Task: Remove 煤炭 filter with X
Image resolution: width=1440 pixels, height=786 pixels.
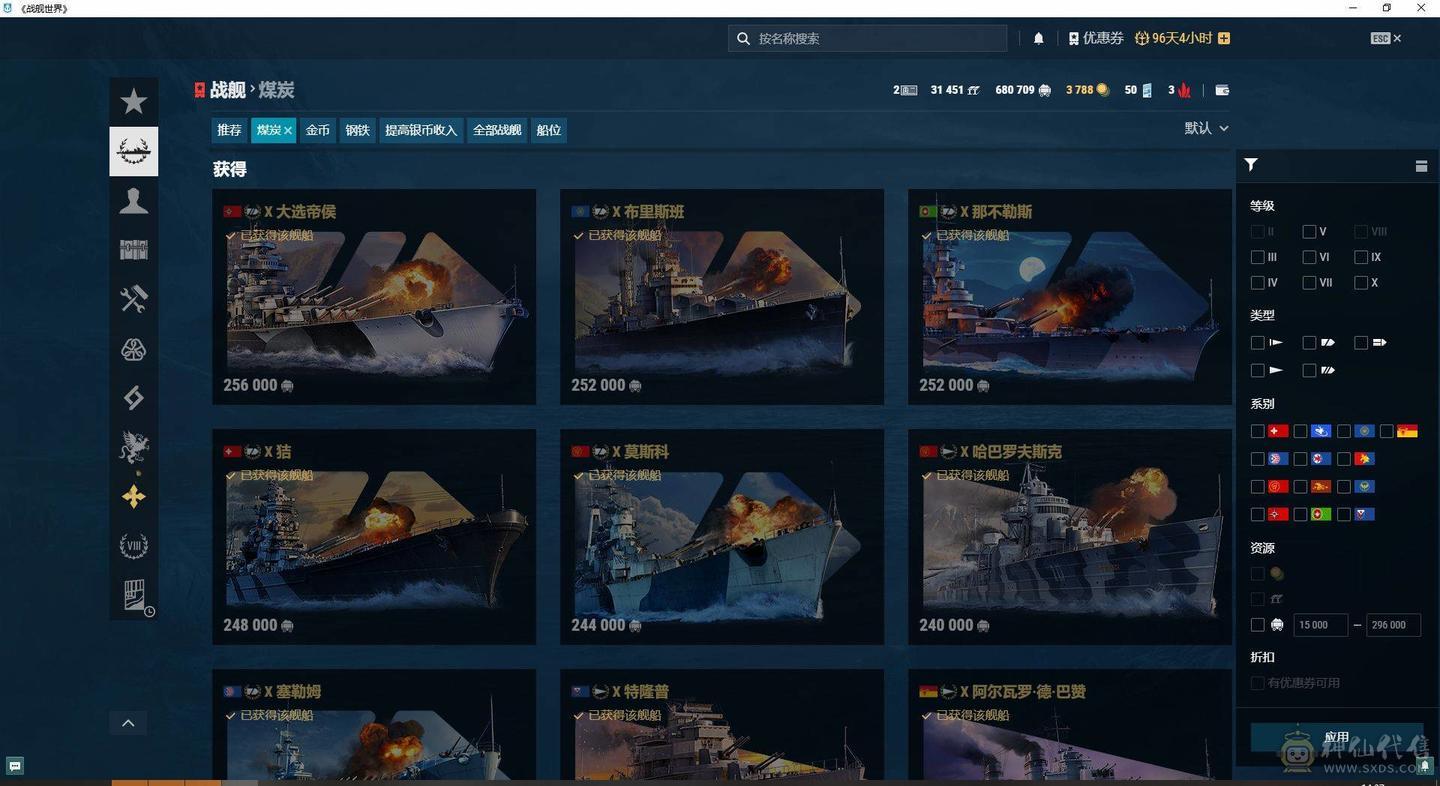Action: pos(288,130)
